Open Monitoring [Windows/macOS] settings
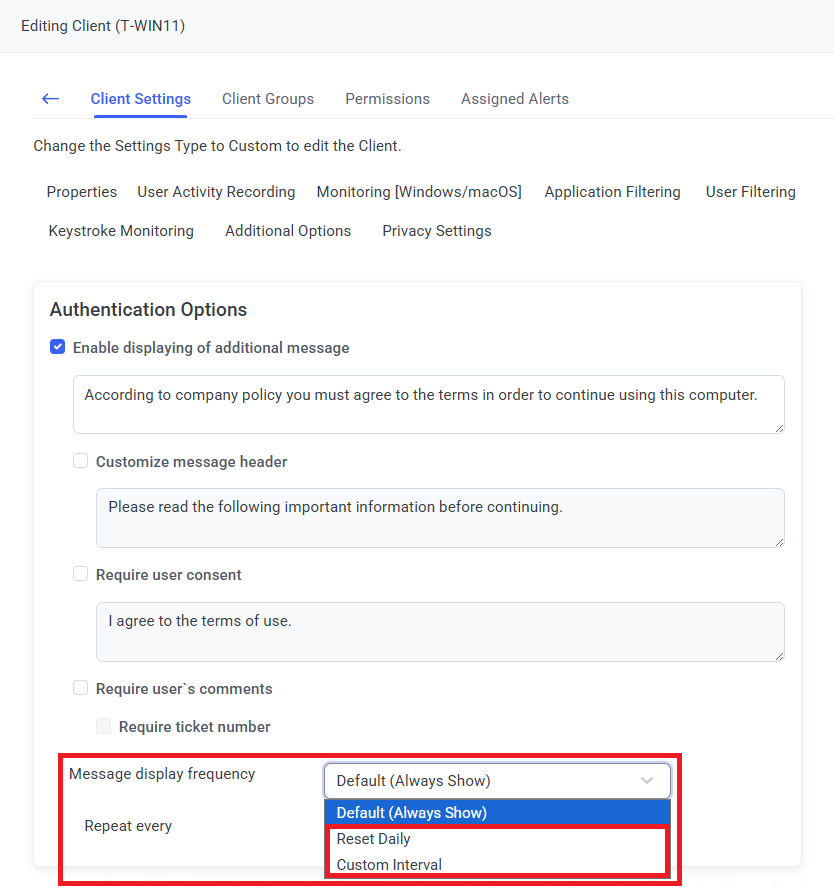 coord(419,192)
